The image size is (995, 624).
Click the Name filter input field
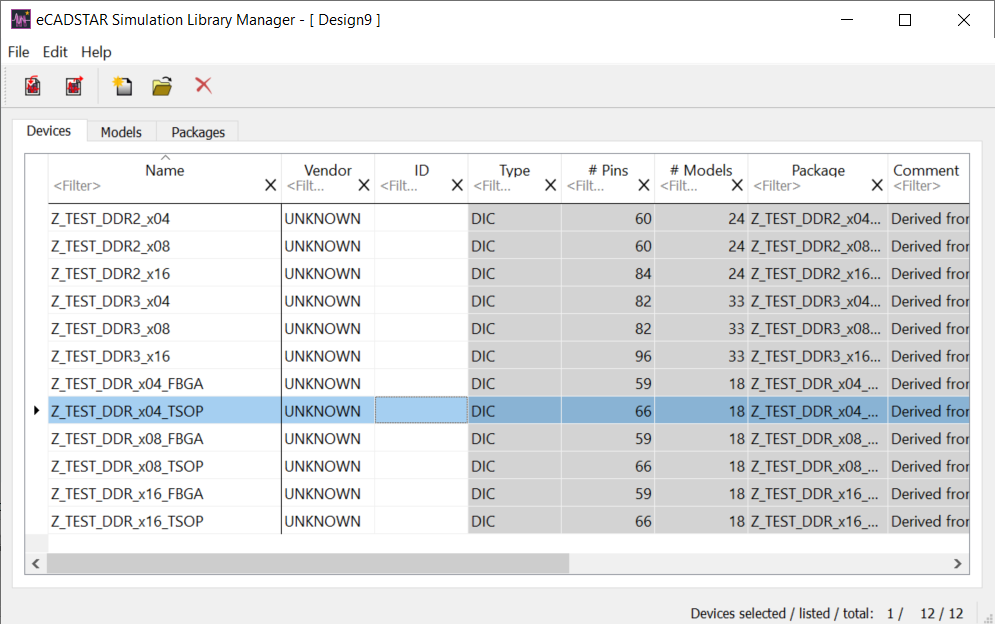point(155,186)
